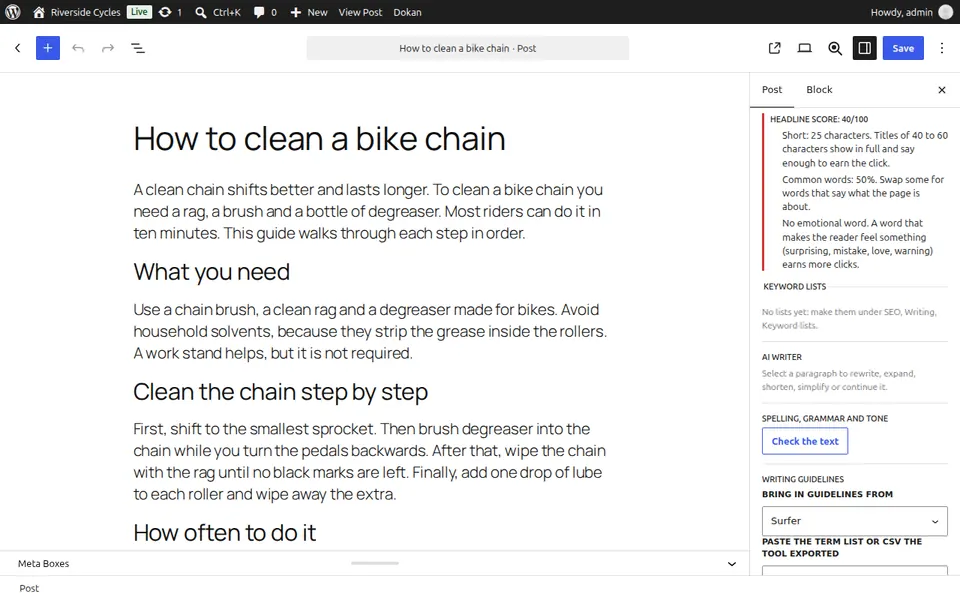The width and height of the screenshot is (960, 600).
Task: Save the post
Action: (x=903, y=48)
